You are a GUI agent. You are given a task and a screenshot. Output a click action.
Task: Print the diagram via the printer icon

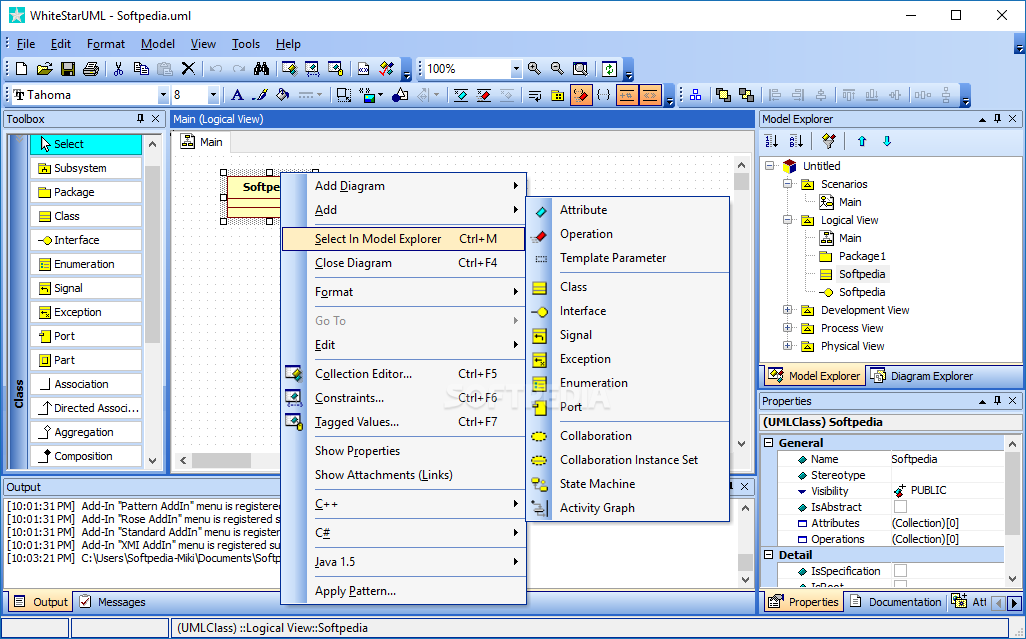91,69
